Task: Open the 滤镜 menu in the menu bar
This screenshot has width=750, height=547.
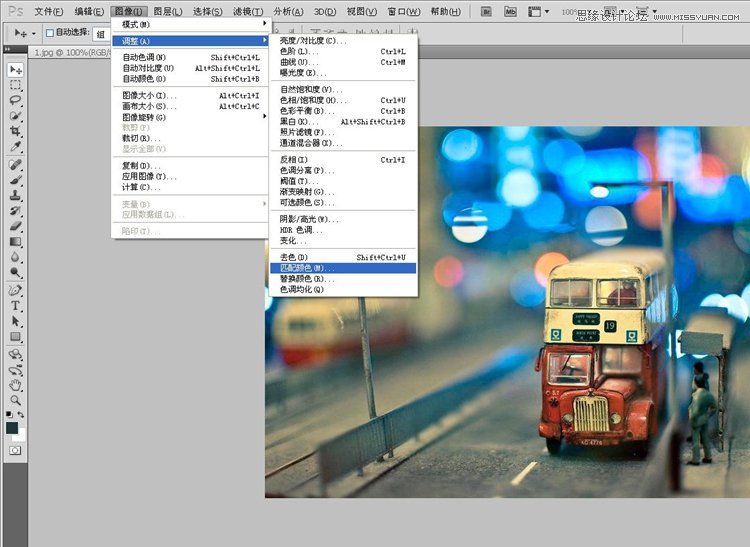Action: [247, 11]
